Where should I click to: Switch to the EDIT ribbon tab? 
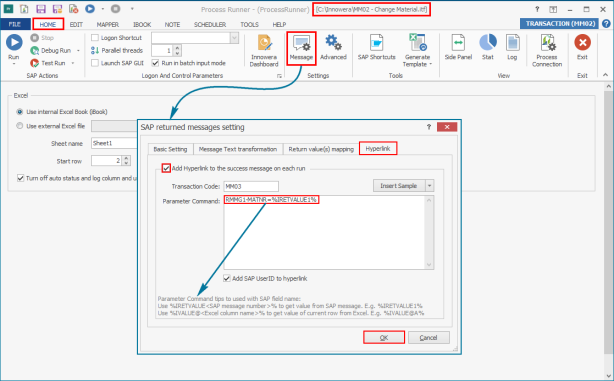pos(76,24)
